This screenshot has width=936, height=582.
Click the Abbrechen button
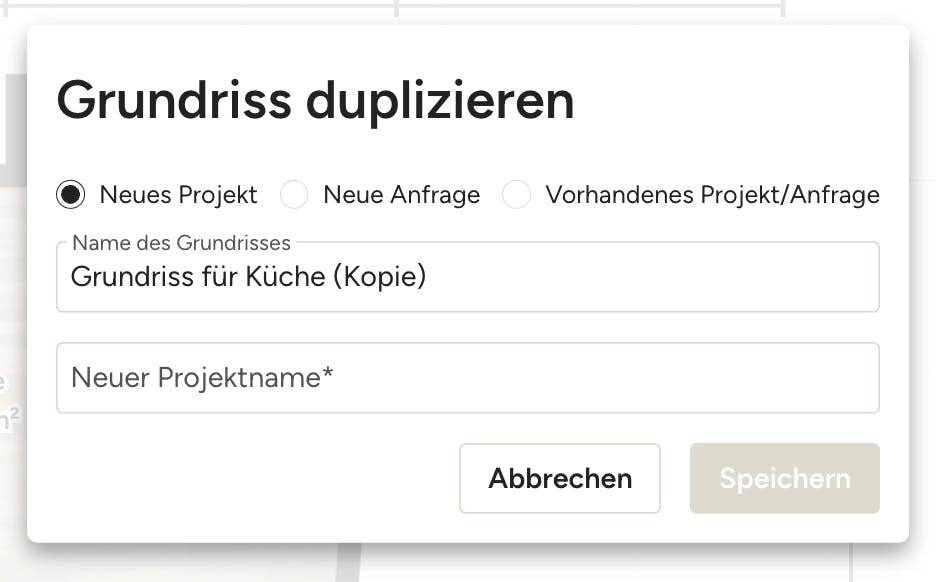(x=560, y=478)
